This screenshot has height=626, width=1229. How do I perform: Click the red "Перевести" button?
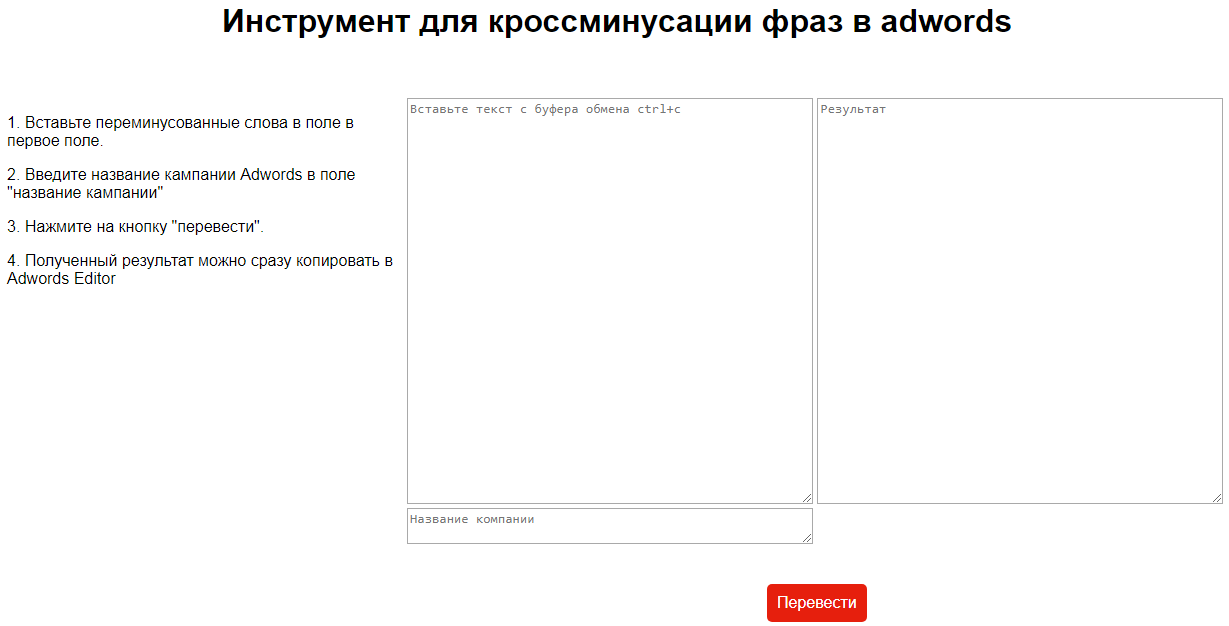point(816,603)
